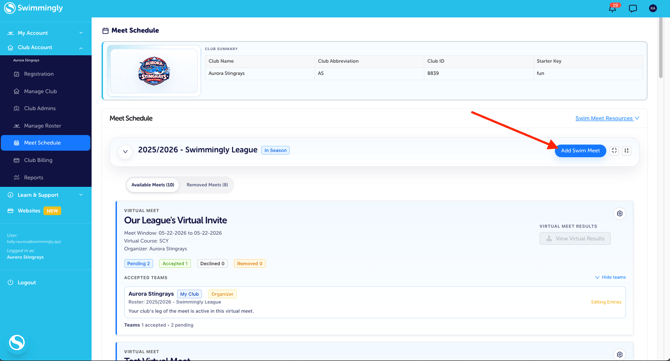Viewport: 670px width, 361px height.
Task: Click the Aurora Stingrays club logo
Action: (154, 71)
